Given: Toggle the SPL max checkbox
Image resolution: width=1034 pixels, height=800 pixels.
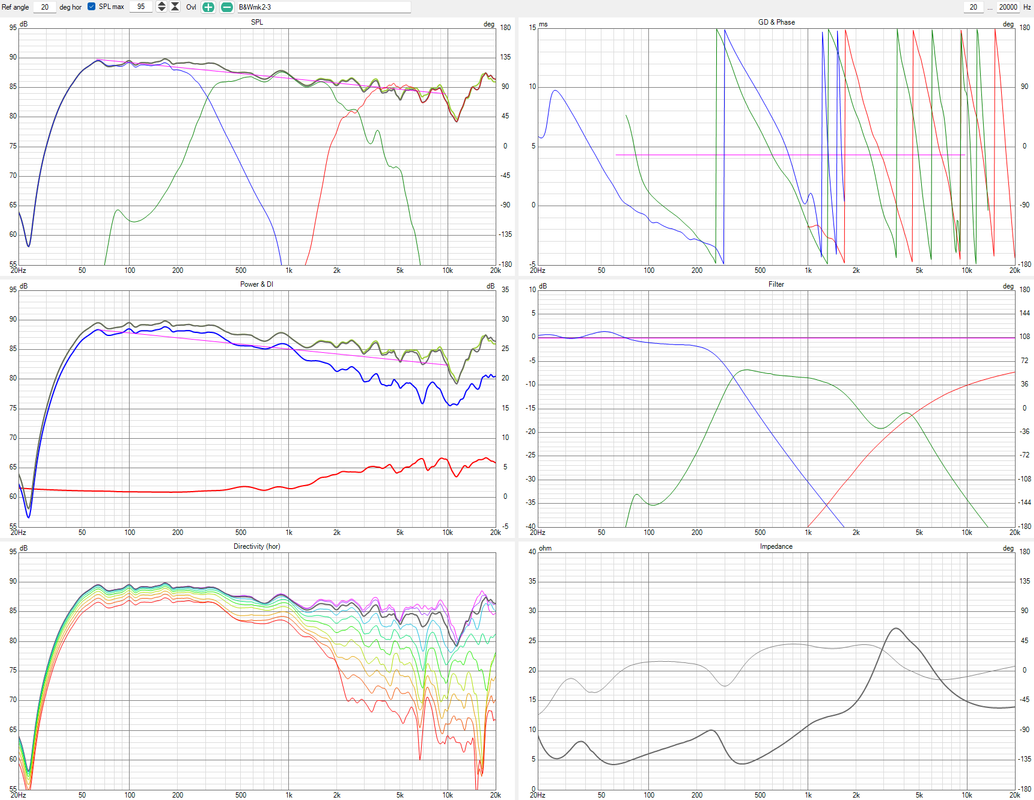Looking at the screenshot, I should coord(92,7).
